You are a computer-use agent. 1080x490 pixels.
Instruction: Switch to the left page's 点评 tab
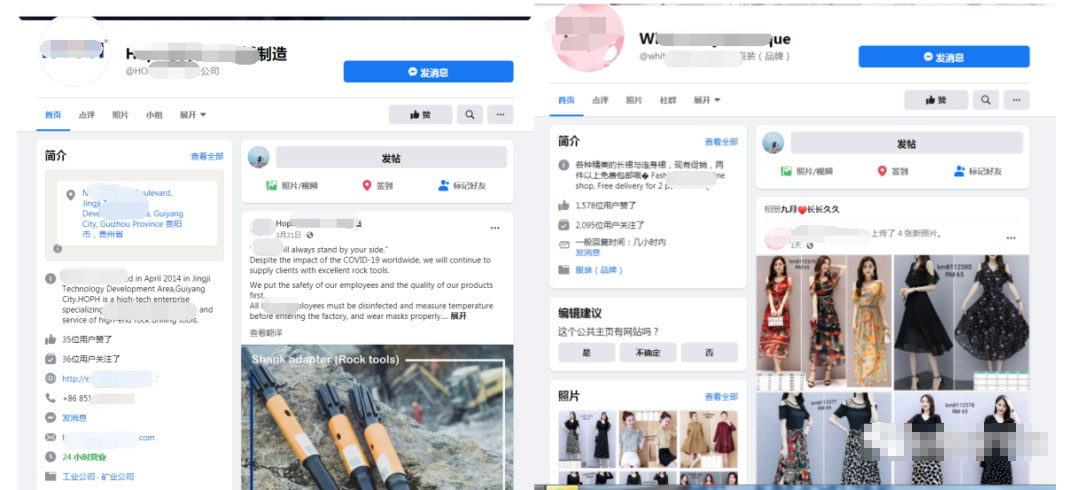coord(87,115)
